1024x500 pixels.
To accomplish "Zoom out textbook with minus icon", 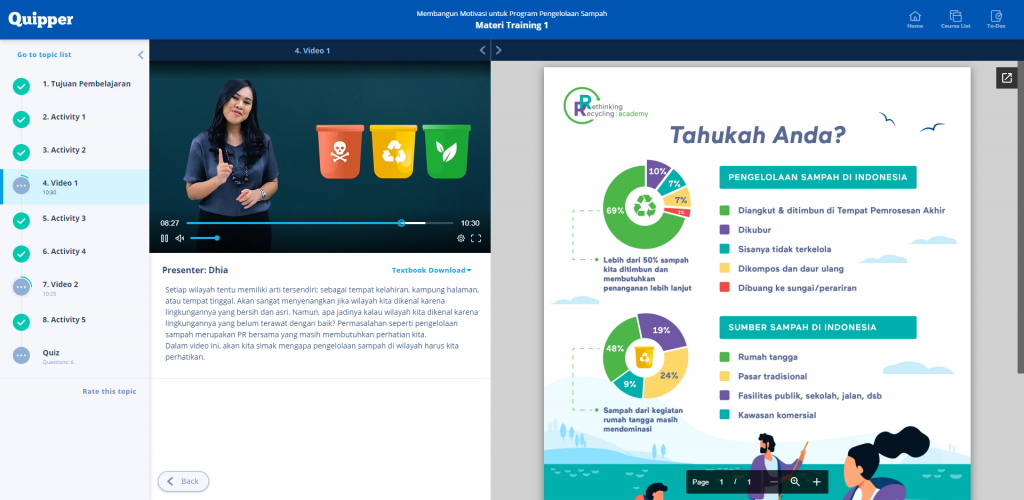I will 774,482.
